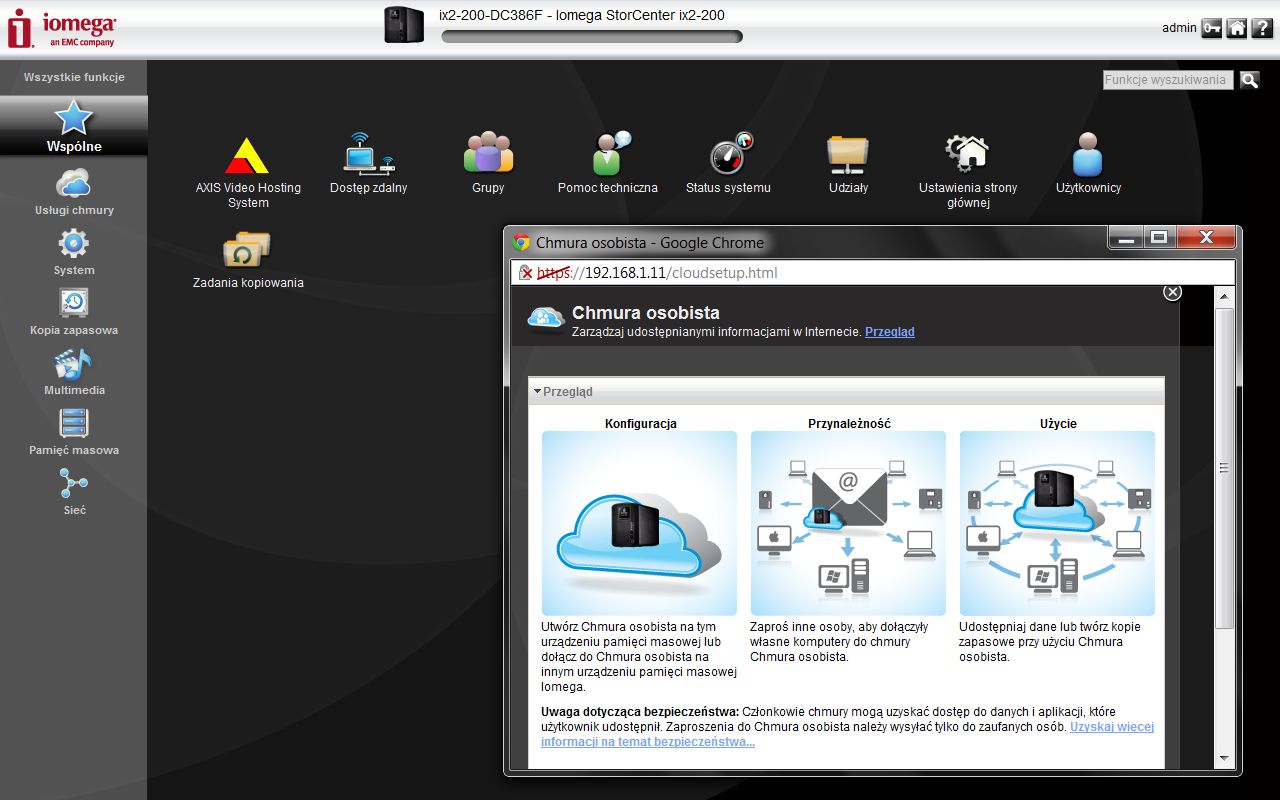Open Dostęp zdalny remote access icon

[x=369, y=153]
